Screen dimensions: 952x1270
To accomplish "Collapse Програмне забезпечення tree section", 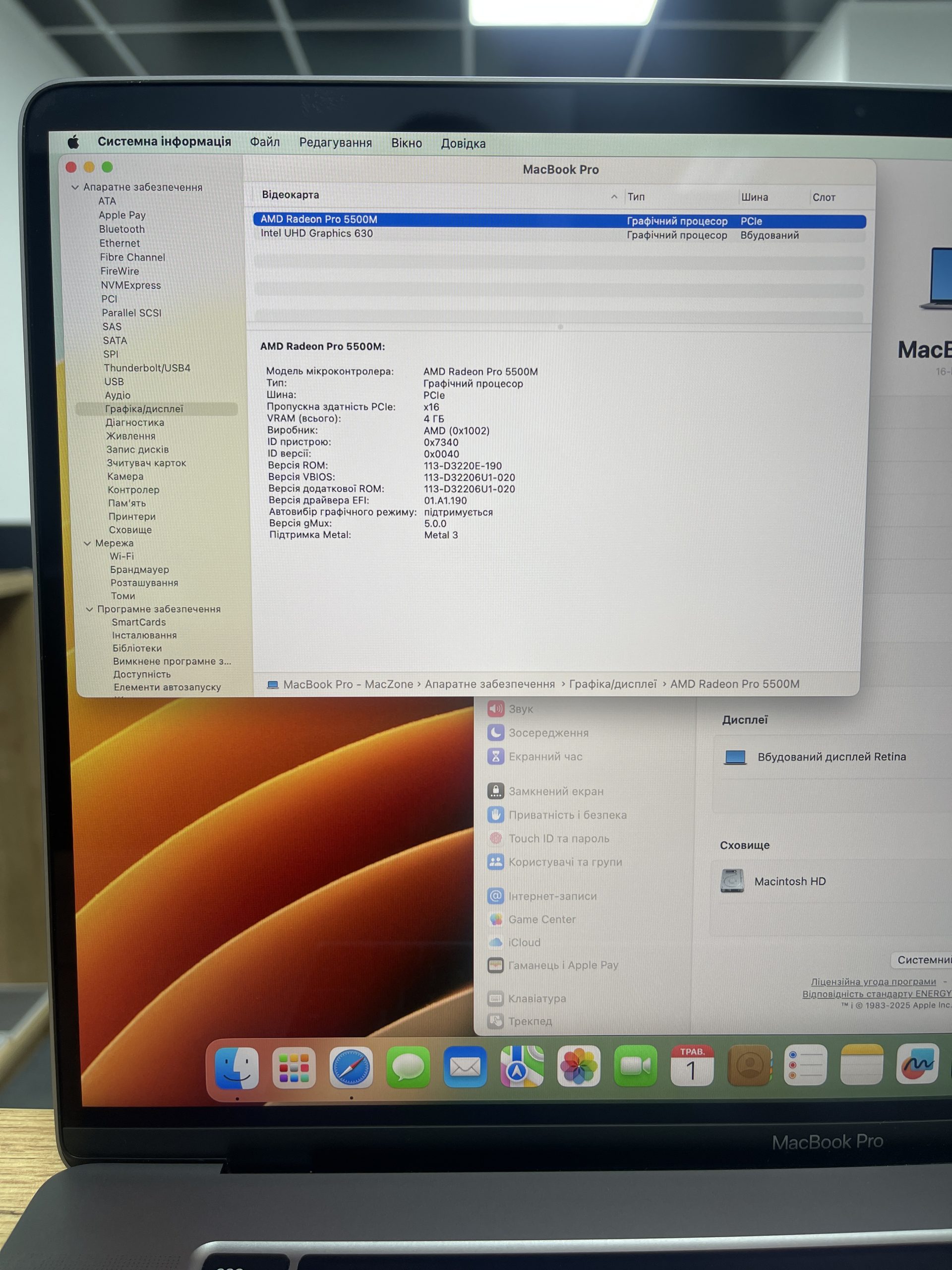I will click(x=89, y=609).
